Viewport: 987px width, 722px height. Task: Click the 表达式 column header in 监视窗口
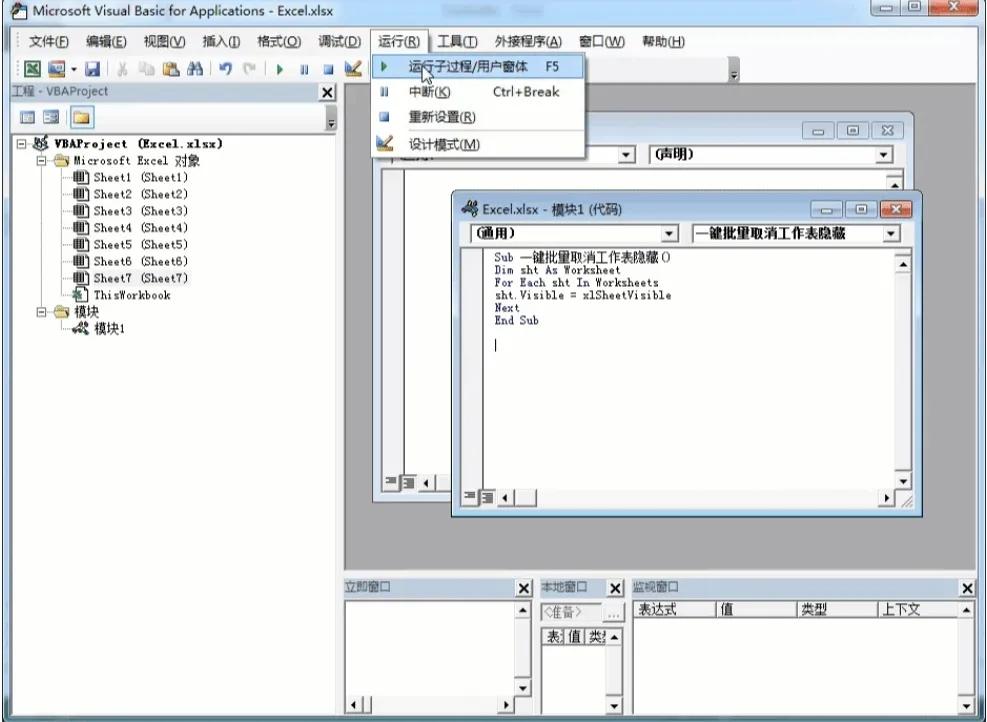coord(675,609)
